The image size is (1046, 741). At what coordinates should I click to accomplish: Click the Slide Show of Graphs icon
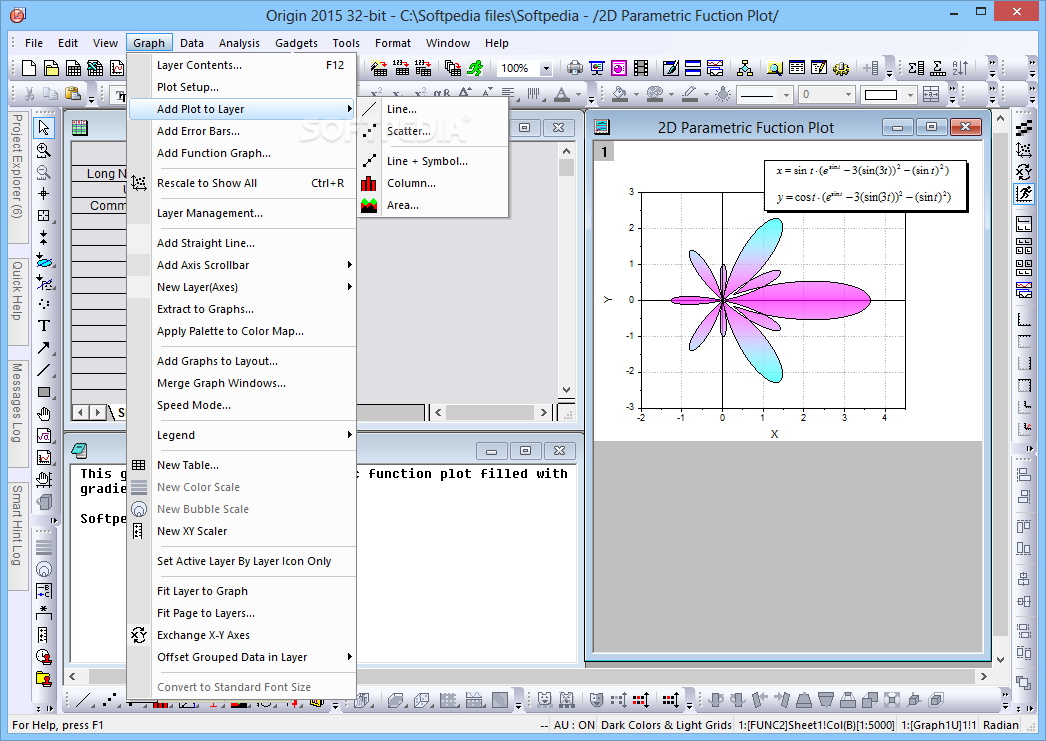tap(596, 67)
